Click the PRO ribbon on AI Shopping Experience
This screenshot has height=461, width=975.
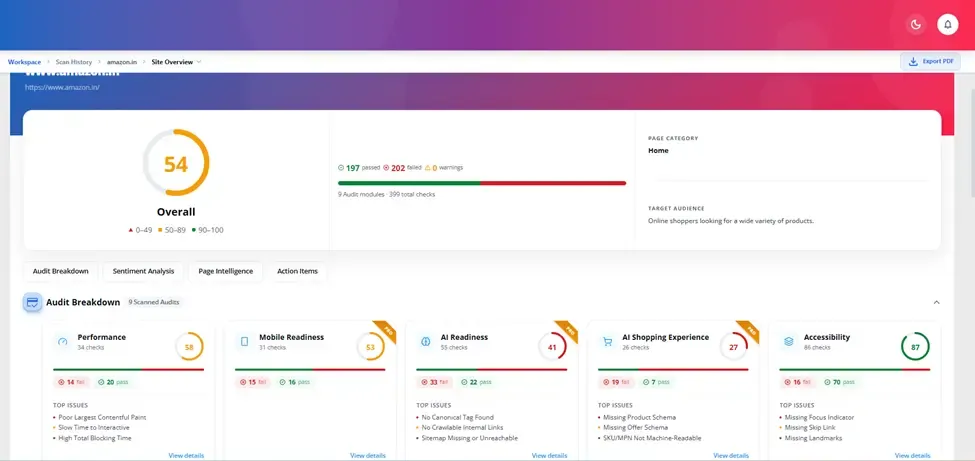(x=749, y=330)
